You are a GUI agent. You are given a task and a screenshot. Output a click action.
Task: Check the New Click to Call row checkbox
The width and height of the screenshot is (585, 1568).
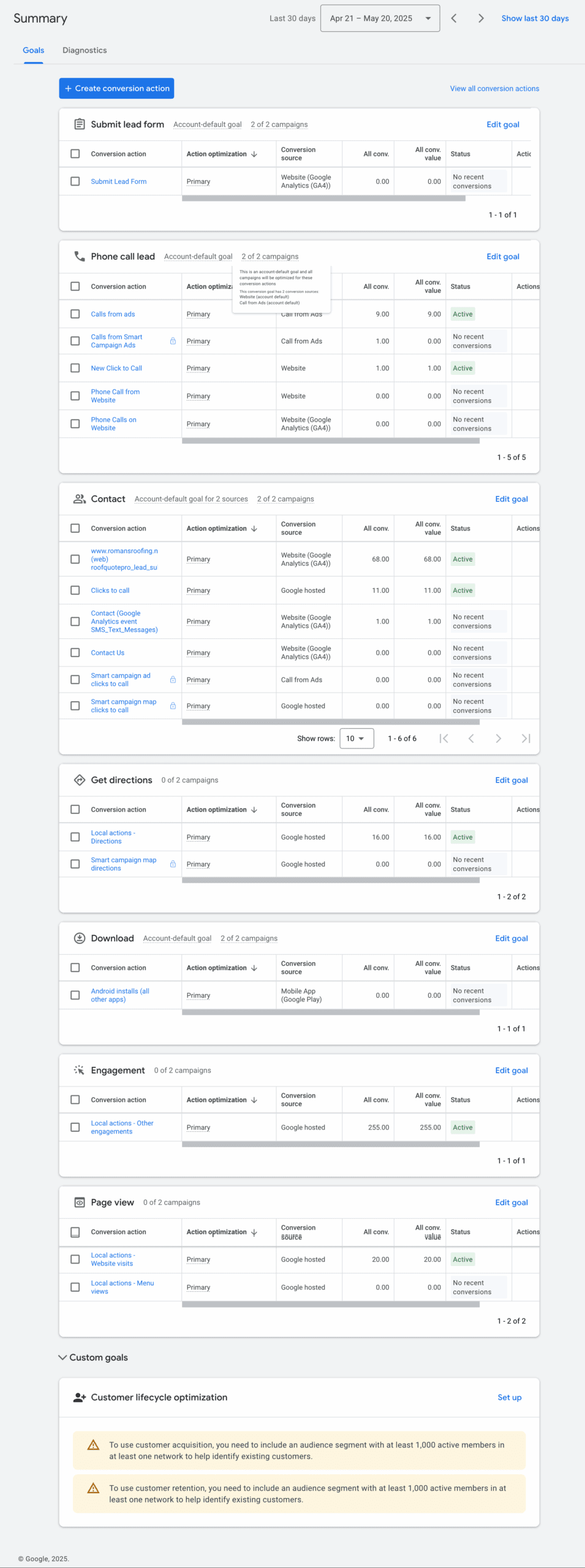75,368
